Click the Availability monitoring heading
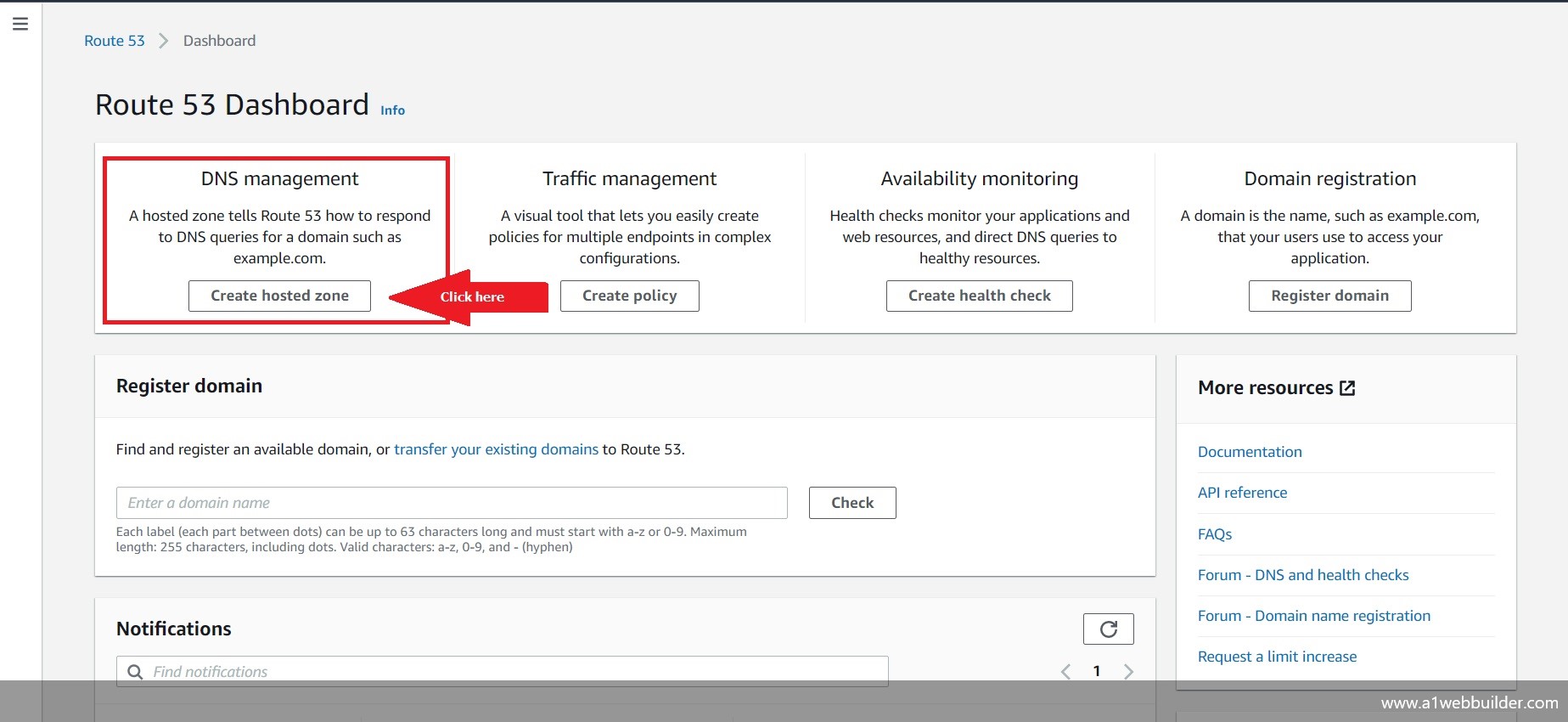 point(980,178)
